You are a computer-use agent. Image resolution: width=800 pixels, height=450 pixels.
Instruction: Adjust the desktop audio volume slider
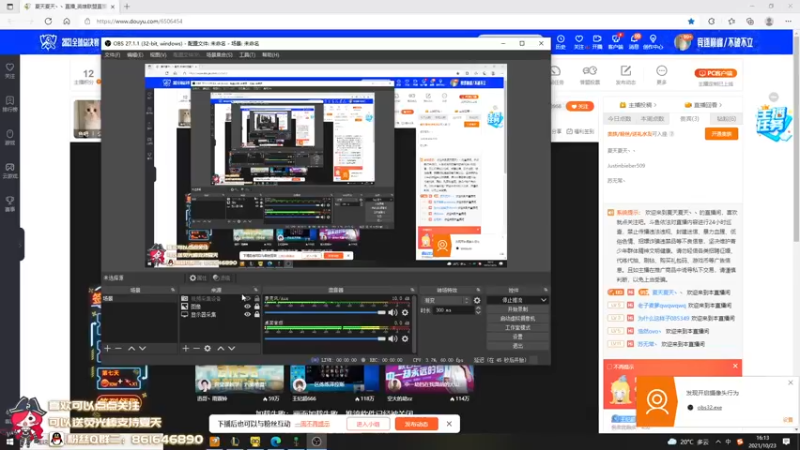pos(324,338)
